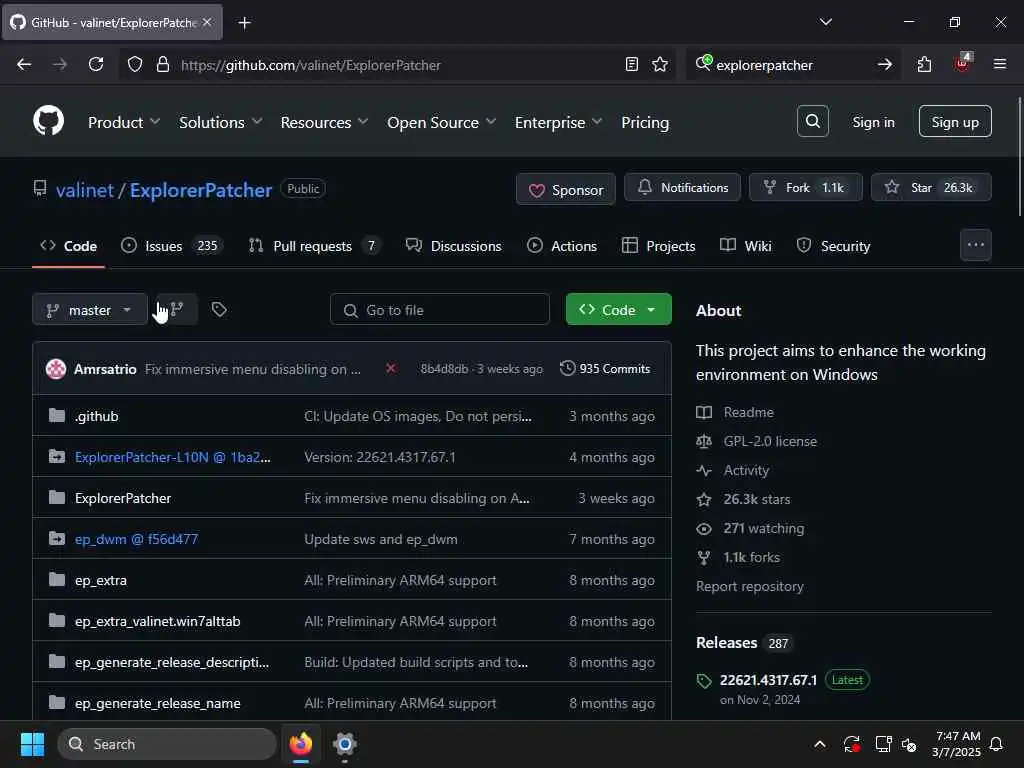Open the Security tab
Image resolution: width=1024 pixels, height=768 pixels.
pos(833,246)
